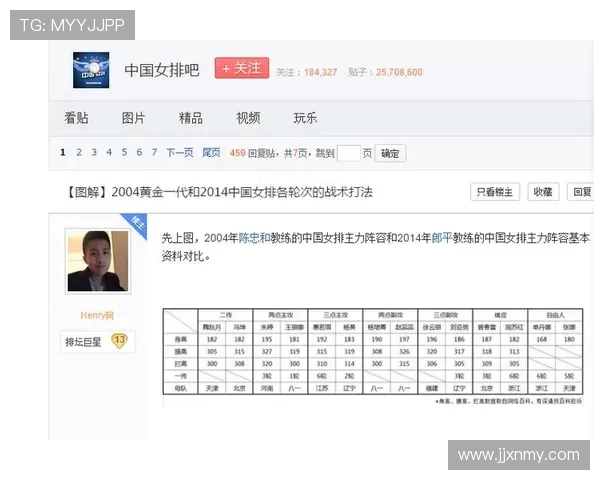The width and height of the screenshot is (600, 480).
Task: Click the thread title 2004黄金一代和2014中国女排
Action: click(x=220, y=192)
